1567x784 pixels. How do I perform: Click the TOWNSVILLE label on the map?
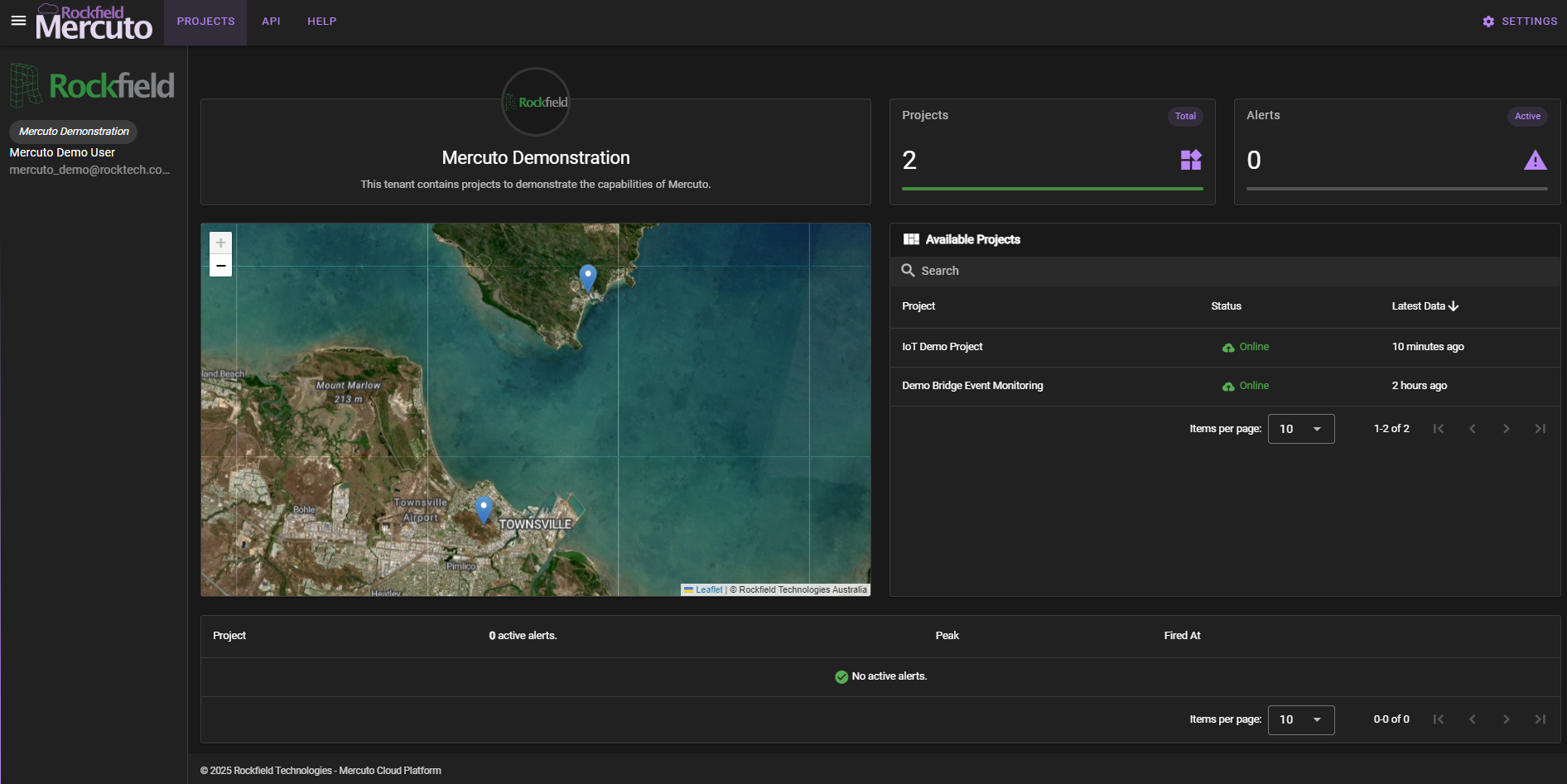click(x=535, y=524)
